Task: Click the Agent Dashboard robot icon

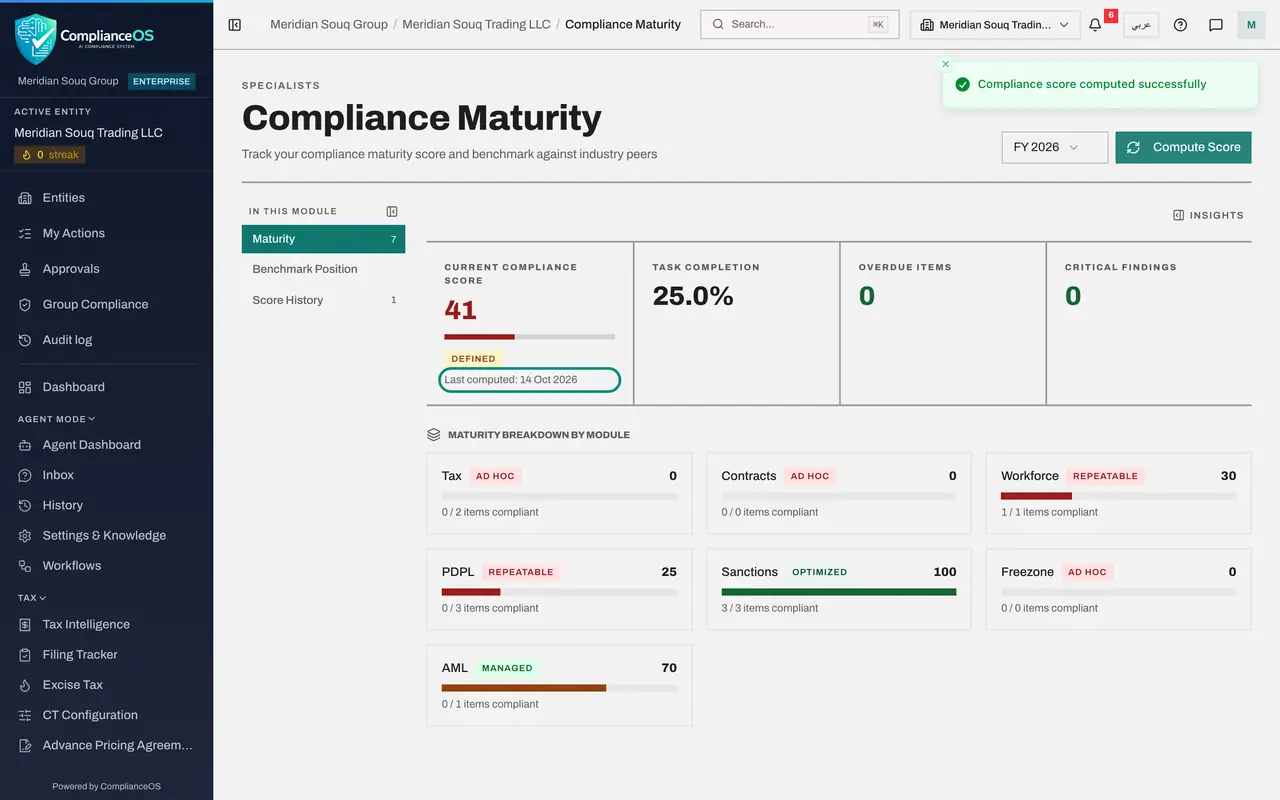Action: pyautogui.click(x=25, y=445)
